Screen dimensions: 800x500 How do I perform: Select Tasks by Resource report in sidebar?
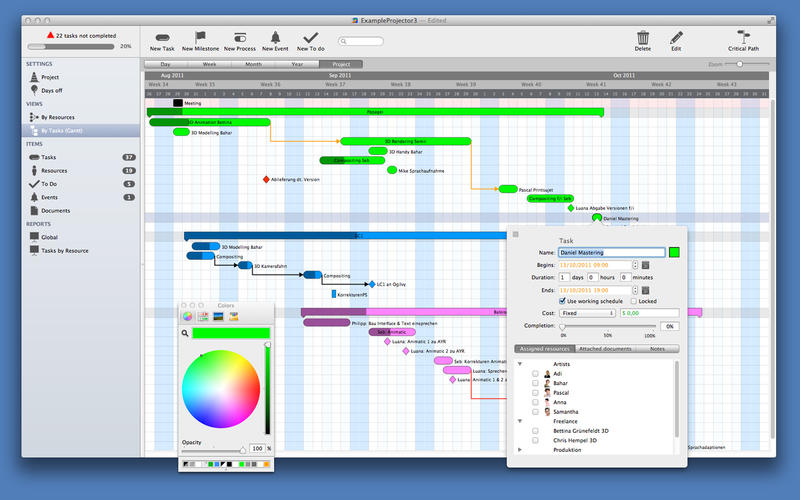point(64,250)
